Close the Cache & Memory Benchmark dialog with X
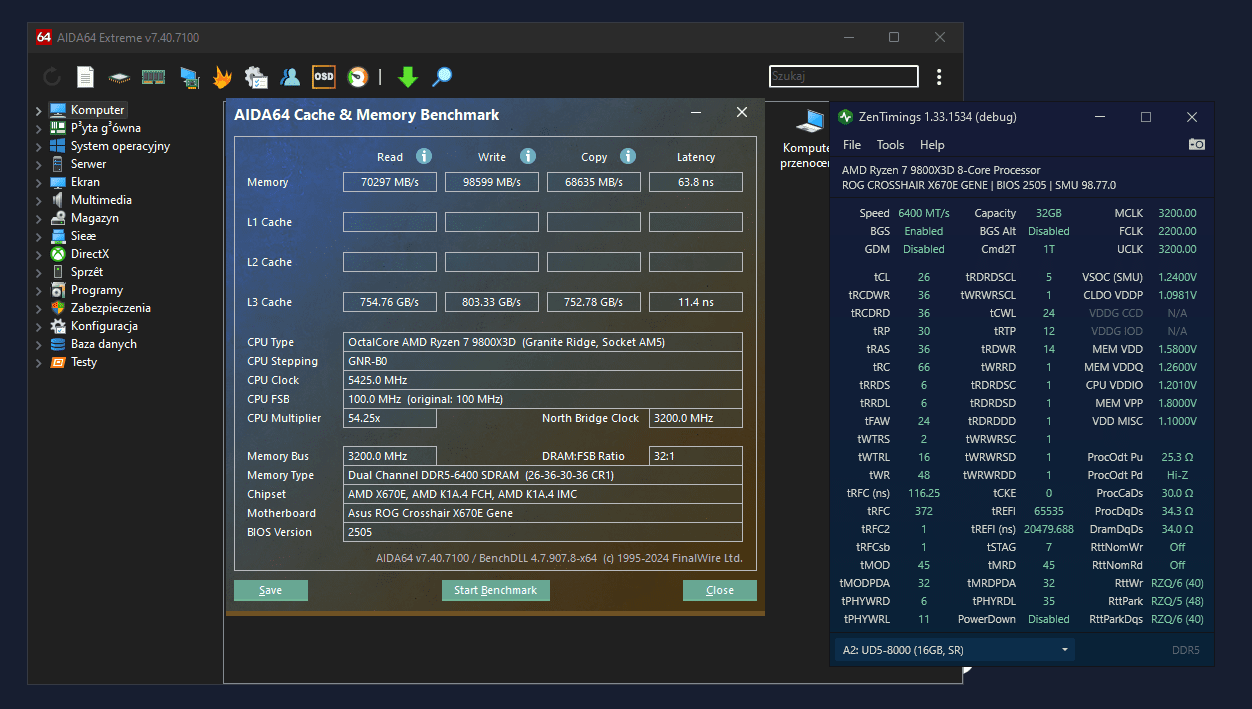Image resolution: width=1252 pixels, height=709 pixels. [742, 113]
